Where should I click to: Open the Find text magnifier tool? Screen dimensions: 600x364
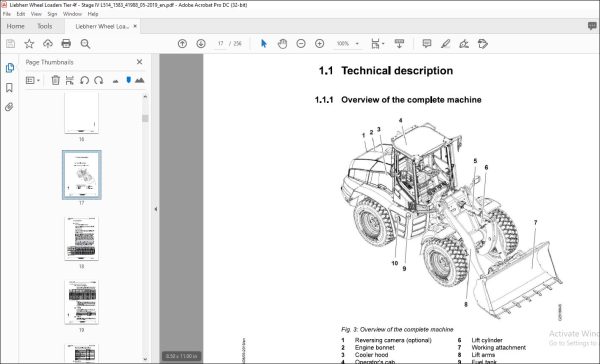click(x=85, y=44)
